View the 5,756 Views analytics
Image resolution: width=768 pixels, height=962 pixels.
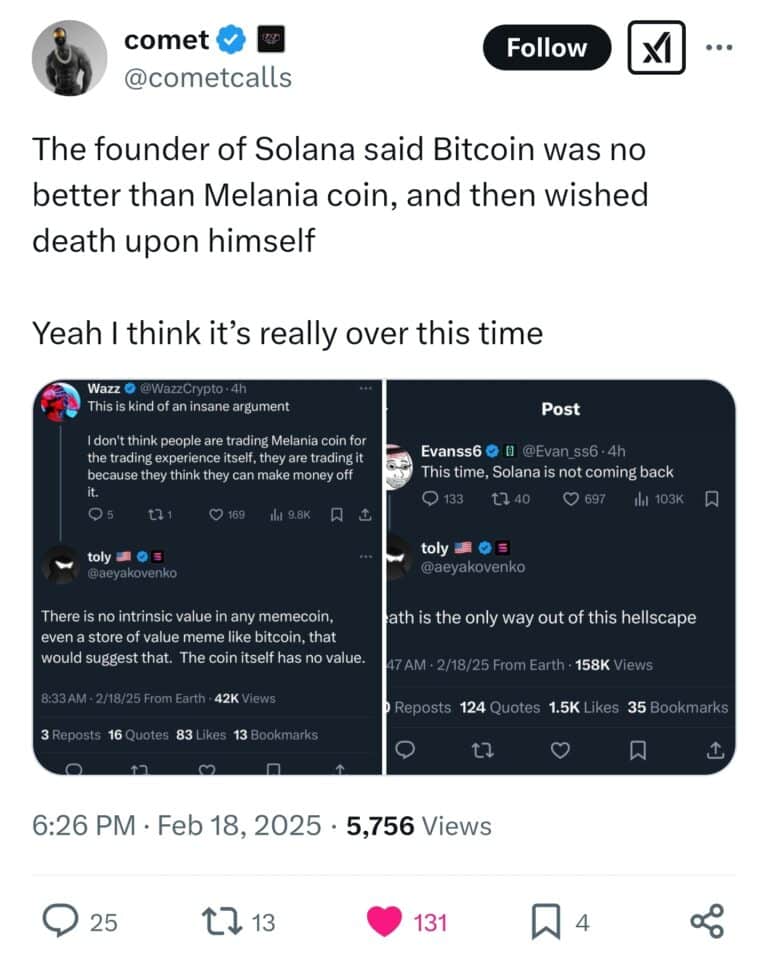point(419,826)
